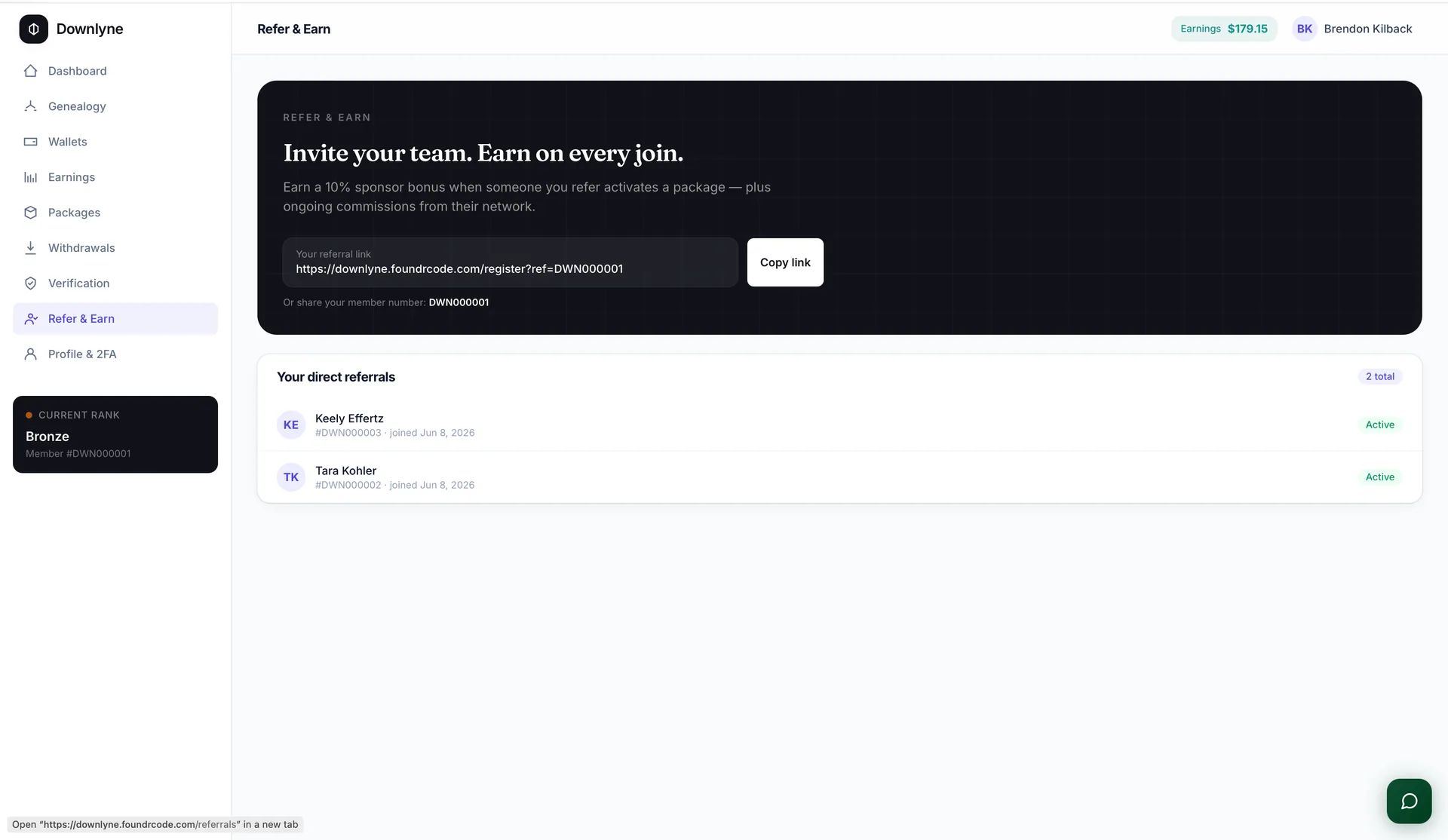This screenshot has height=840, width=1448.
Task: Open the Wallets section
Action: pyautogui.click(x=115, y=142)
